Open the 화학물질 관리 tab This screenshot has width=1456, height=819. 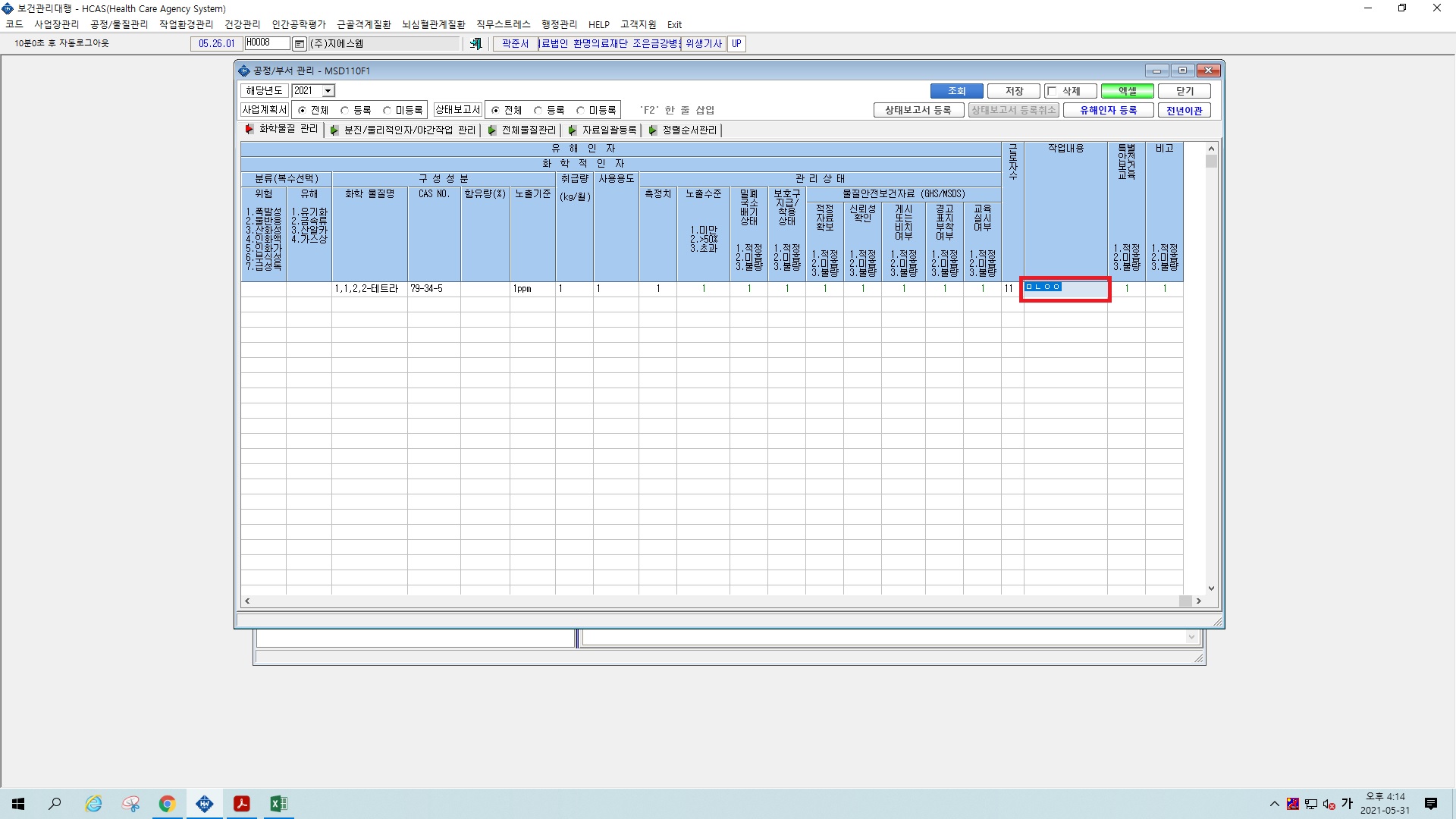[282, 130]
